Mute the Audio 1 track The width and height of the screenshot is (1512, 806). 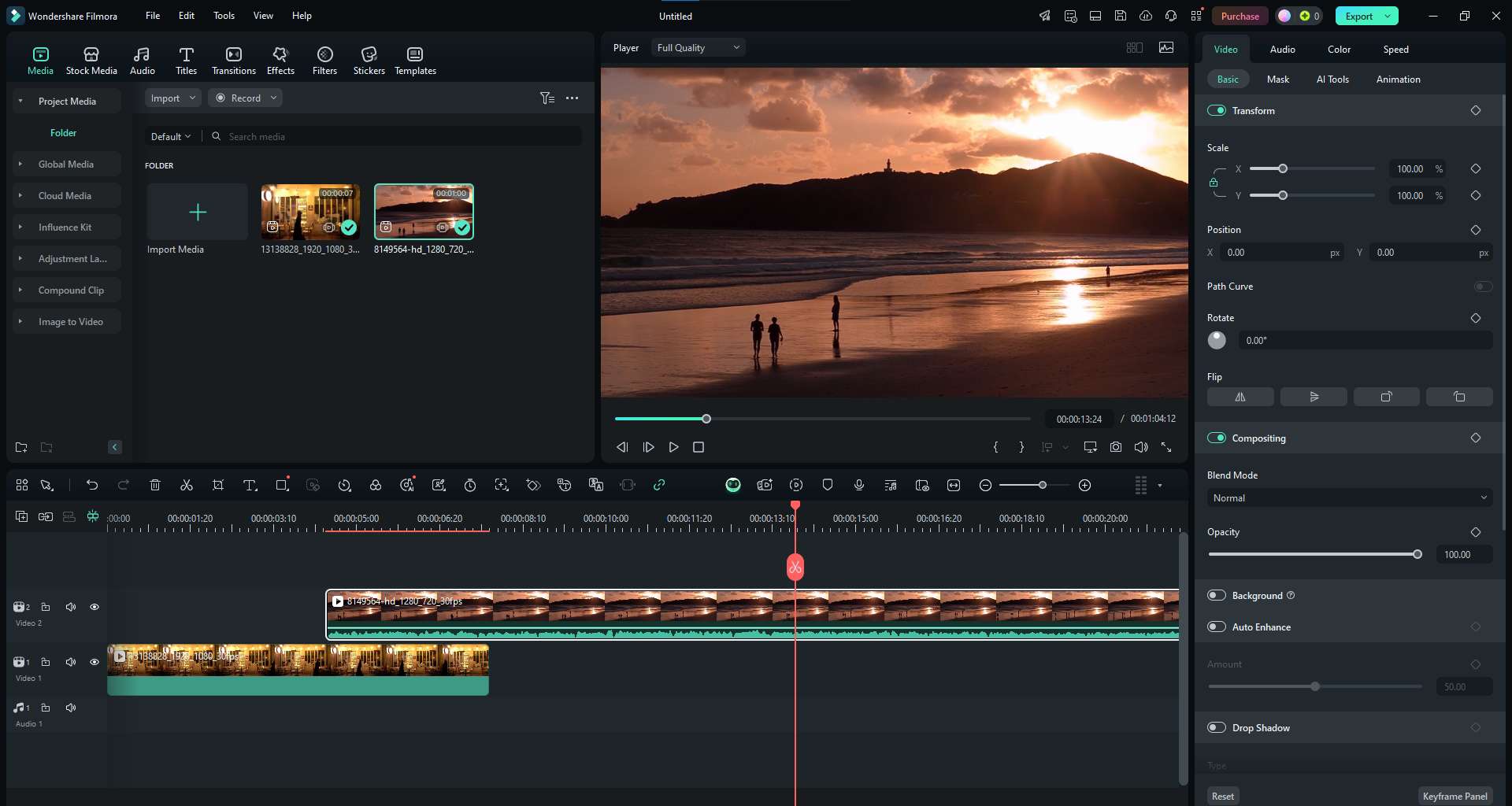(71, 708)
